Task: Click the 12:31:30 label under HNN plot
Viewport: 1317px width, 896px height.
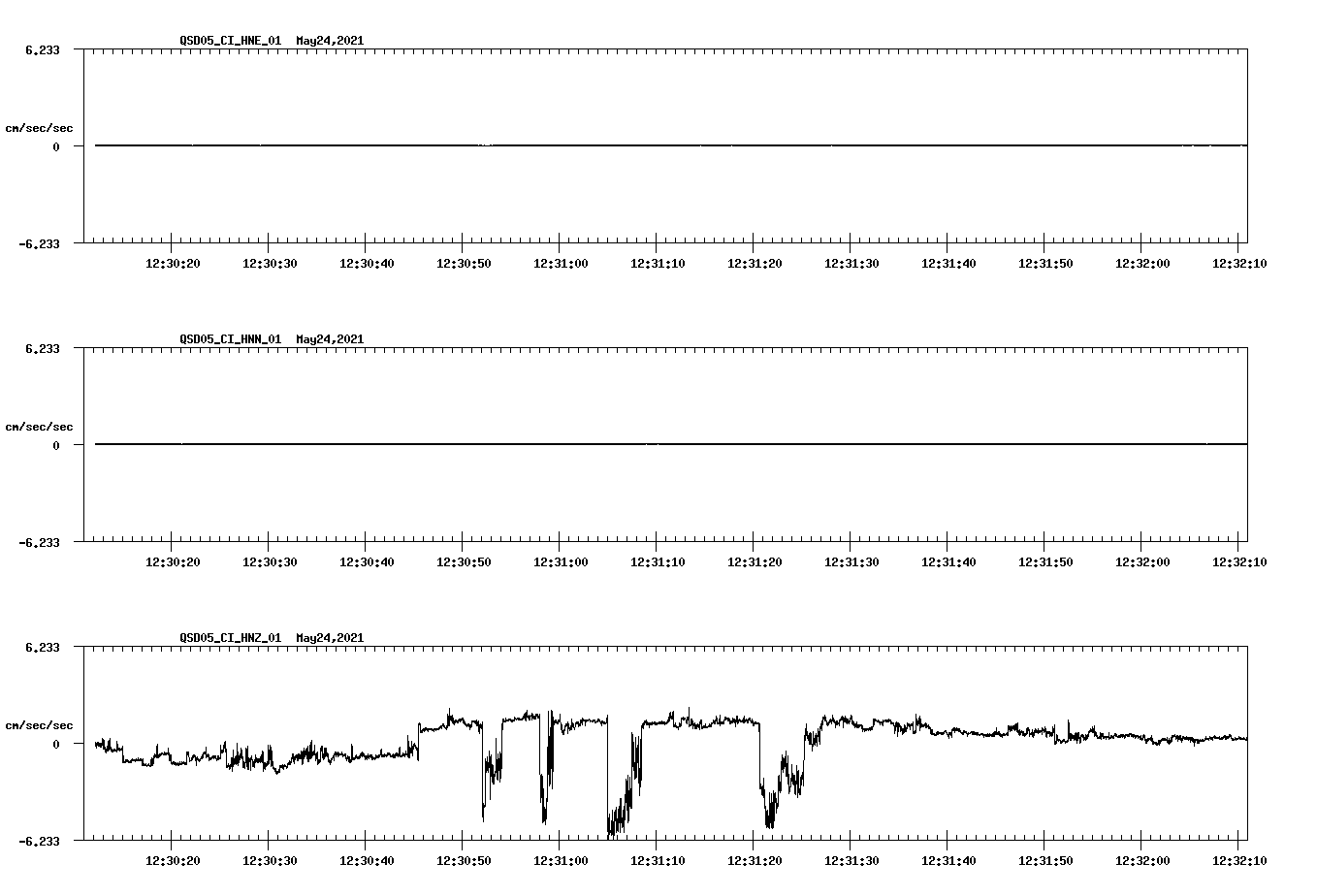Action: pos(851,560)
